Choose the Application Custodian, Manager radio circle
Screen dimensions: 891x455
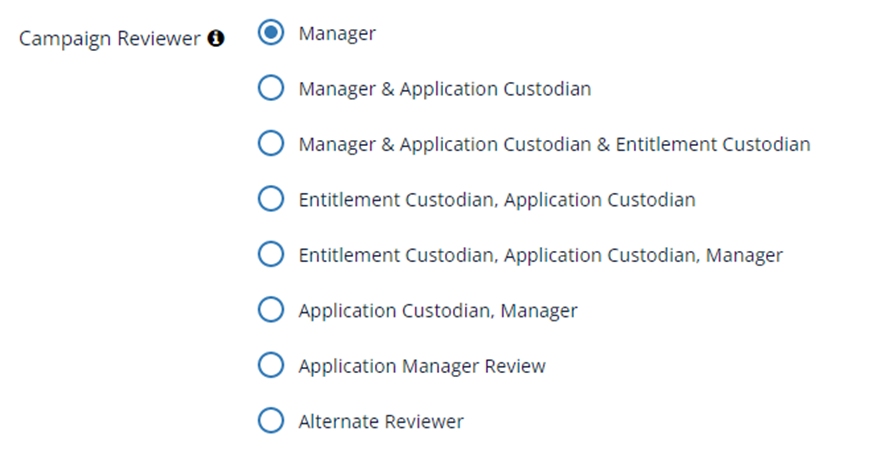(x=271, y=310)
